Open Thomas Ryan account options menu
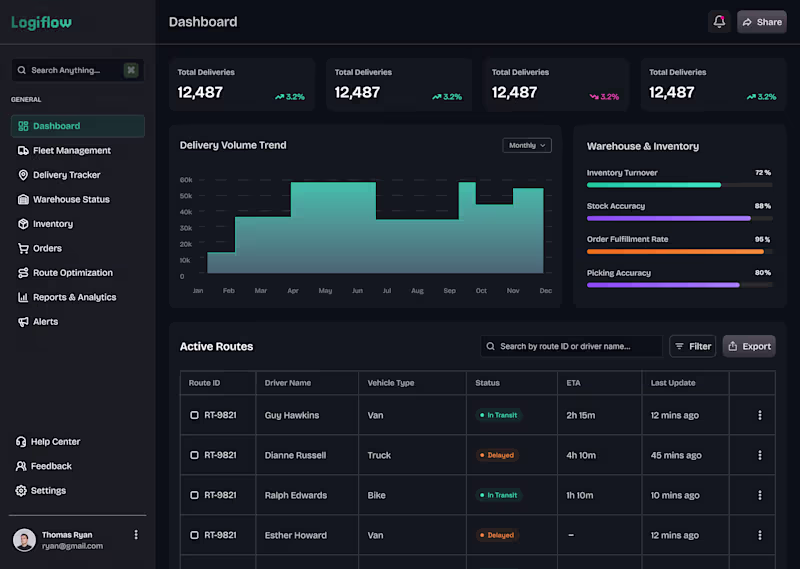 coord(136,534)
